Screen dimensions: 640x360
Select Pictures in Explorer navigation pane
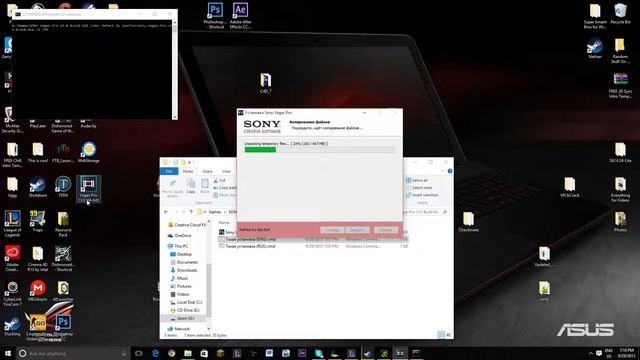click(180, 286)
